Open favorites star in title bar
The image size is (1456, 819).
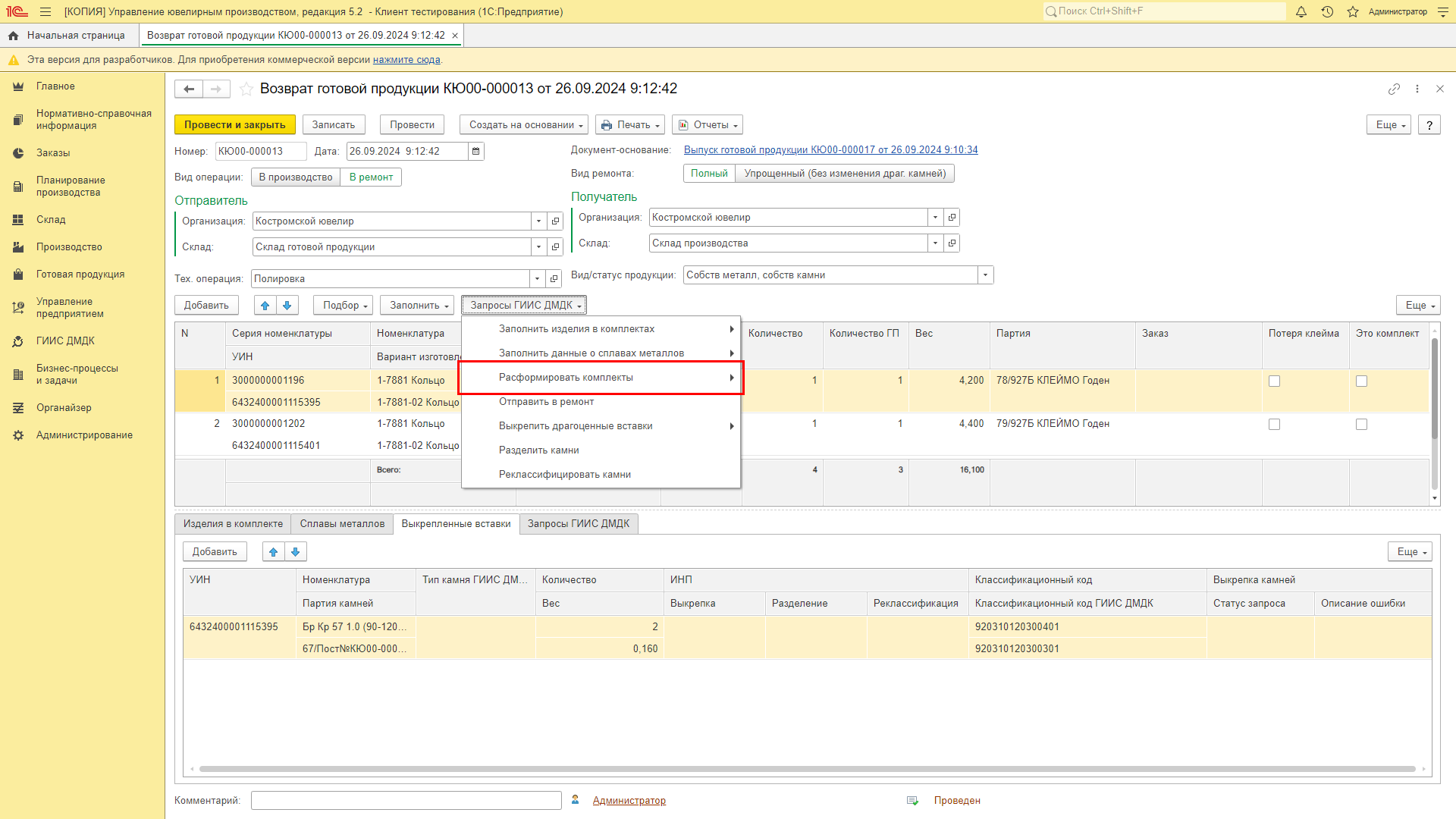1353,11
